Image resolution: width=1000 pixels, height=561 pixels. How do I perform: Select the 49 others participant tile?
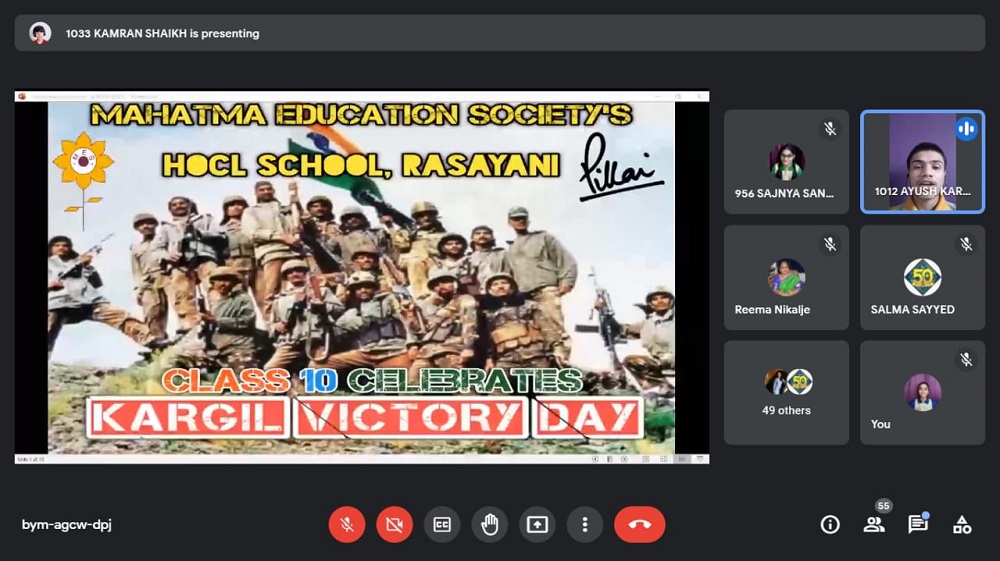coord(786,393)
